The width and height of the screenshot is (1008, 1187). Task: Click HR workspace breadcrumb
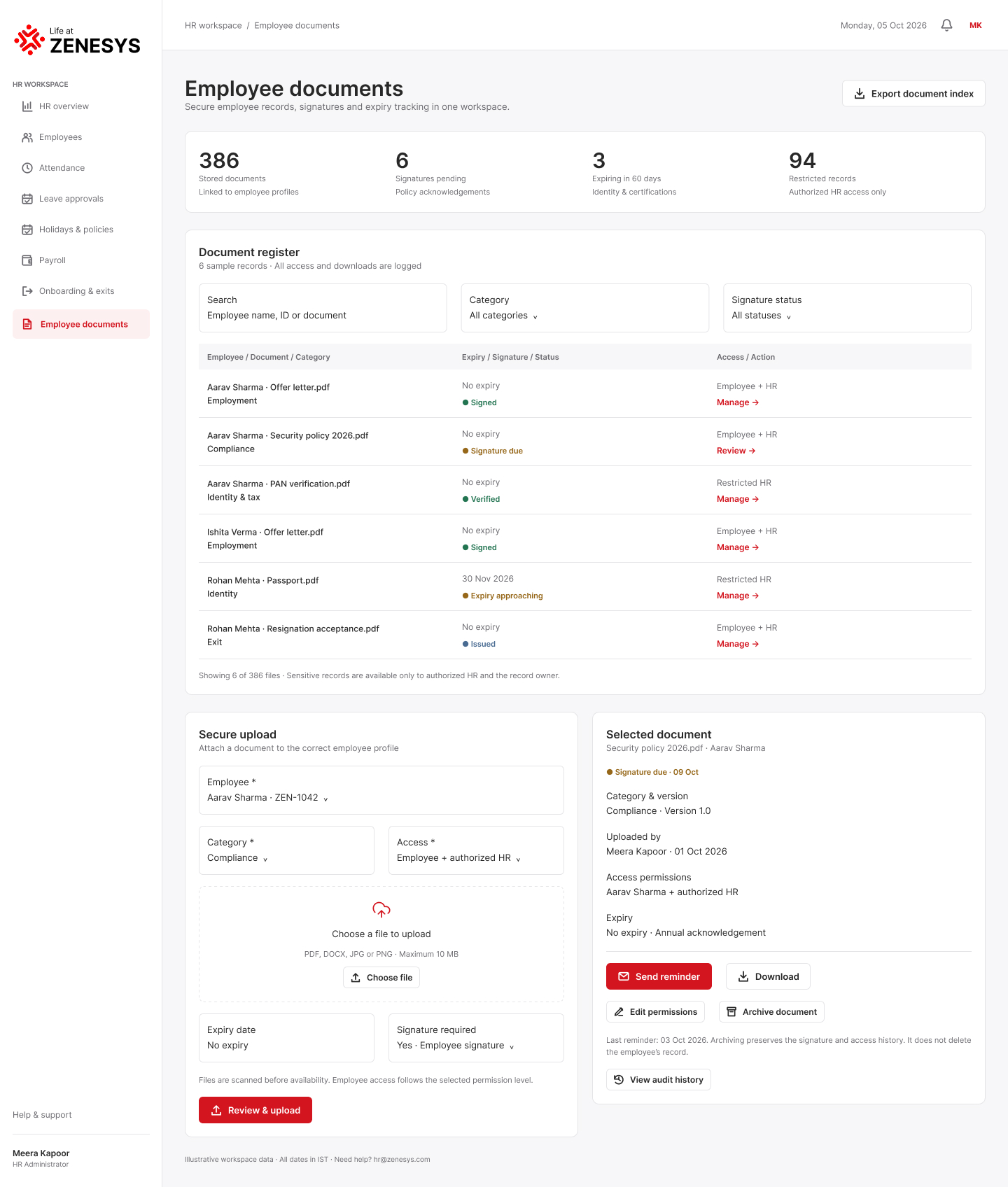click(x=213, y=25)
